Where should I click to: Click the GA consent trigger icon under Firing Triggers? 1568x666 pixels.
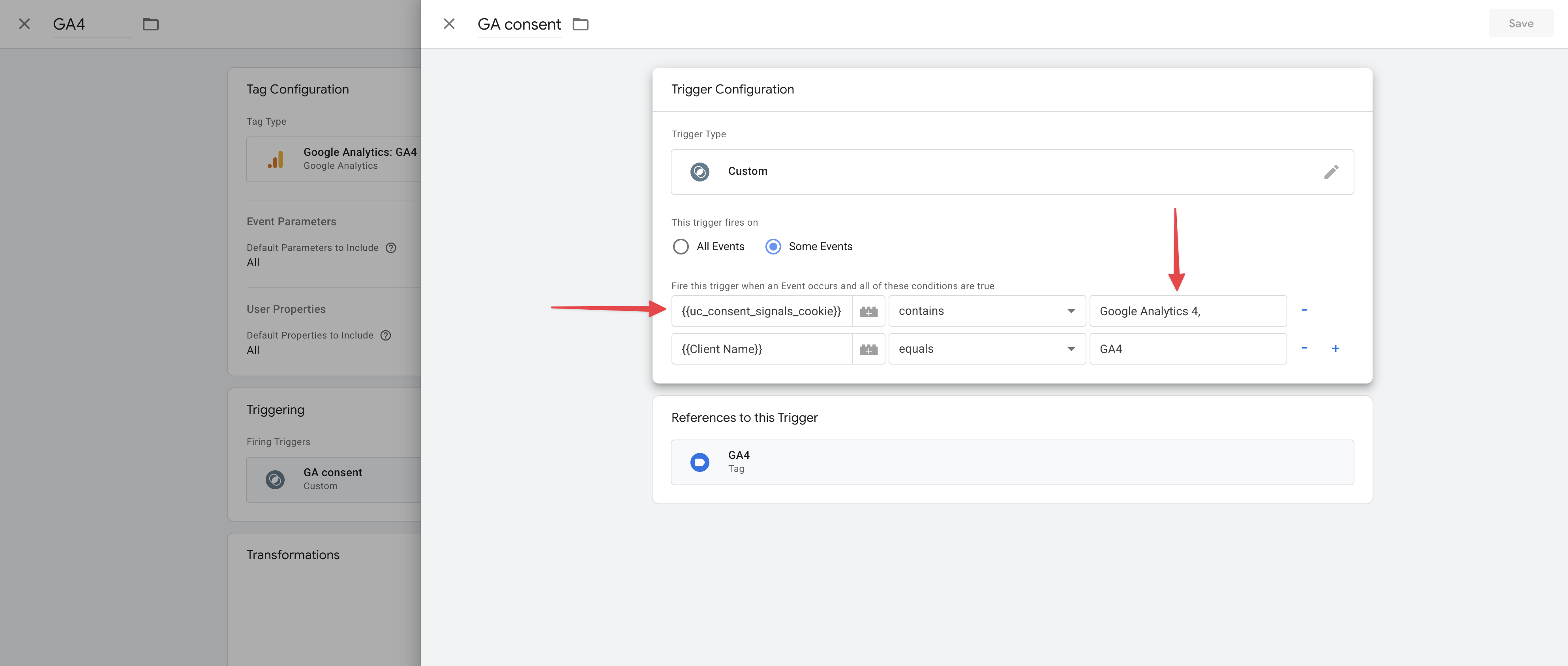pyautogui.click(x=275, y=480)
